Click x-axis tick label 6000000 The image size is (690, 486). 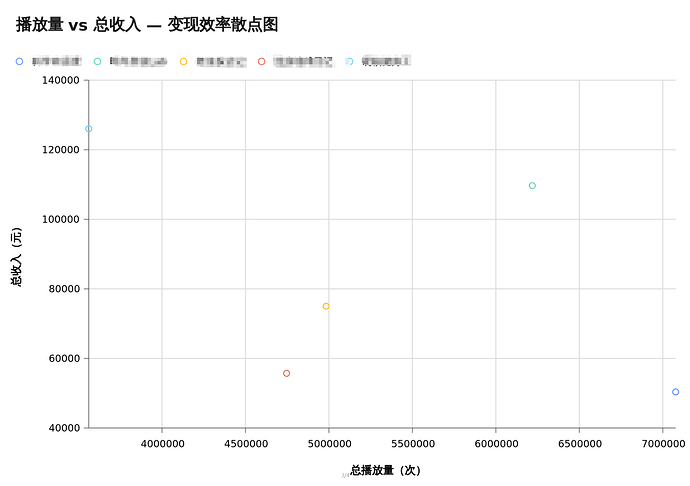click(496, 444)
